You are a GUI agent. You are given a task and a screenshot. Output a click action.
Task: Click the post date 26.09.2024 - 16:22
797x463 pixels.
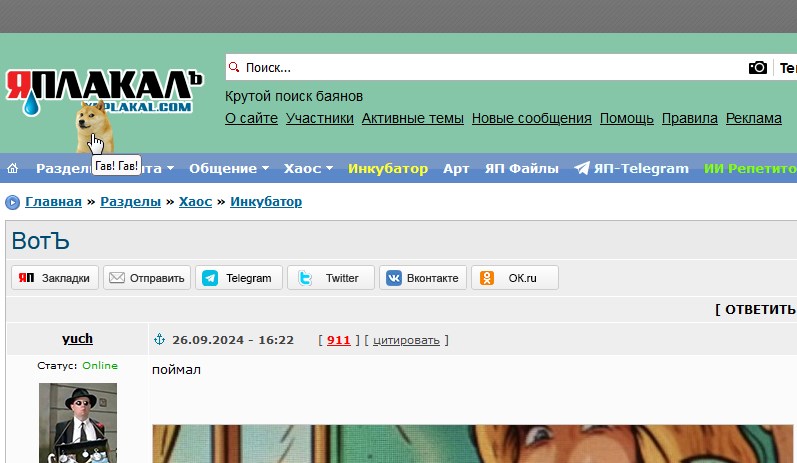pos(233,340)
